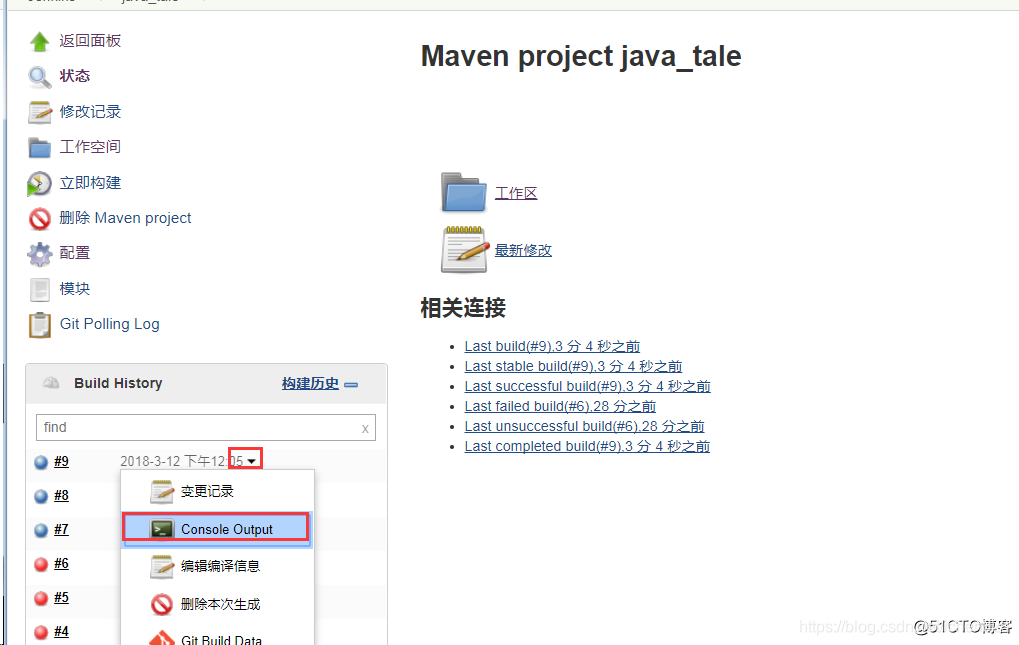Go to 返回面板 link
1019x645 pixels.
90,41
